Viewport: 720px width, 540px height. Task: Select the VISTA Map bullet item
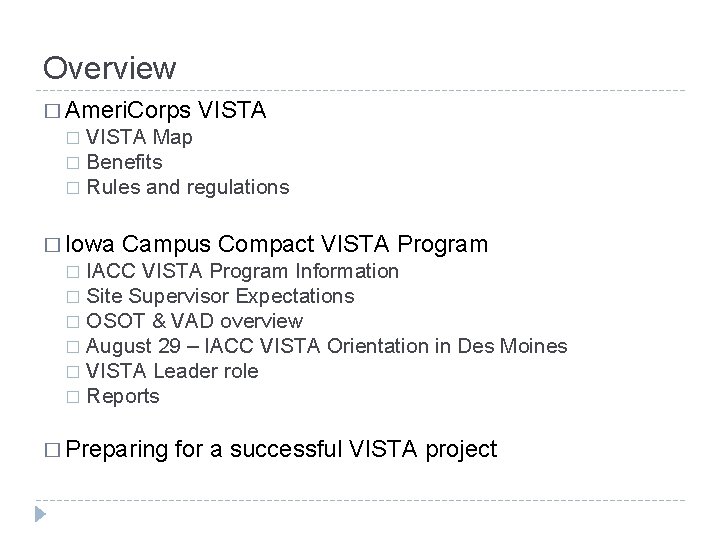pyautogui.click(x=139, y=136)
